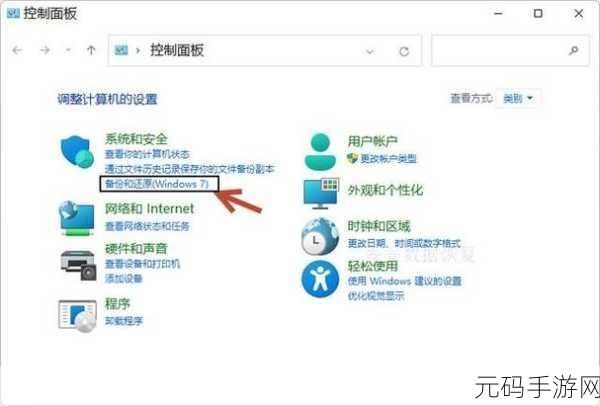The height and width of the screenshot is (406, 600).
Task: Open 通过文件历史记录保存你的文件备份副本 link
Action: click(x=190, y=169)
